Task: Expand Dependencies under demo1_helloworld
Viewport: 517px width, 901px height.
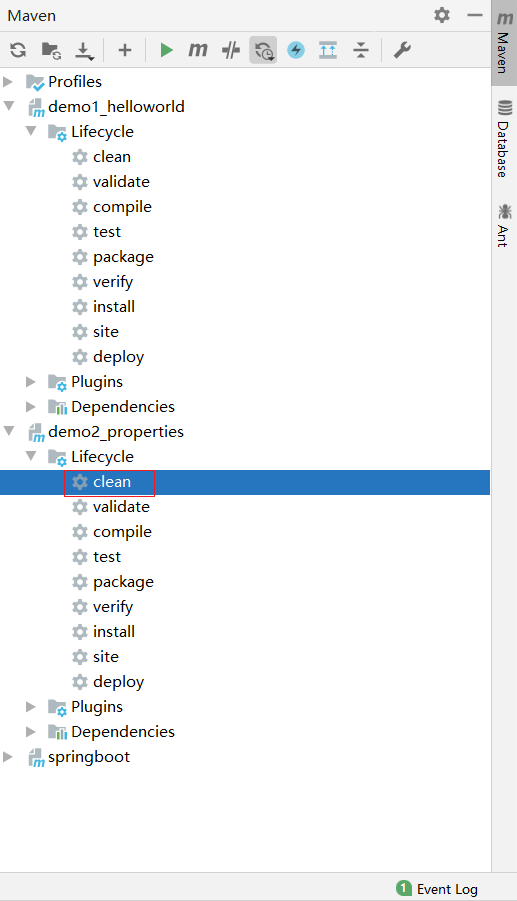Action: [x=31, y=407]
